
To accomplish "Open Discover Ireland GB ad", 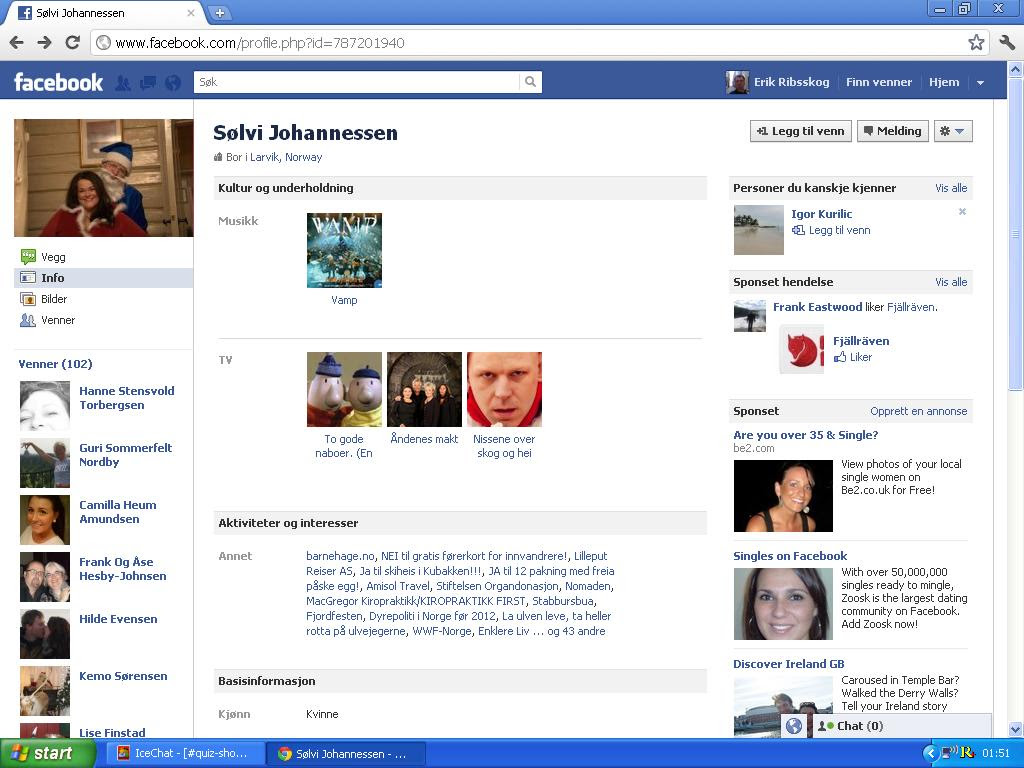I will coord(789,664).
